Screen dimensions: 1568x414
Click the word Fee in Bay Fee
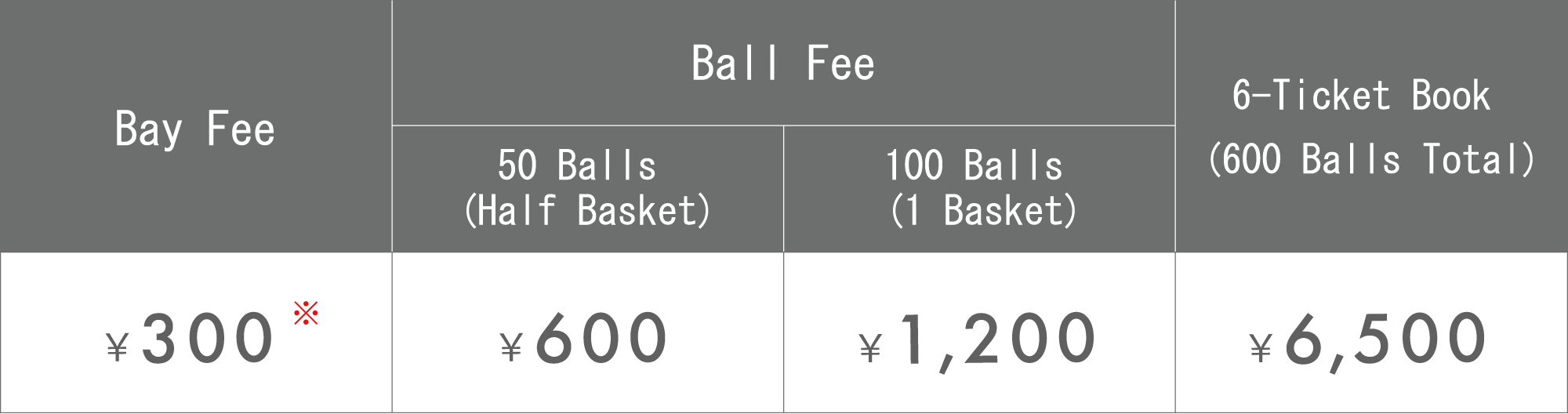coord(241,129)
